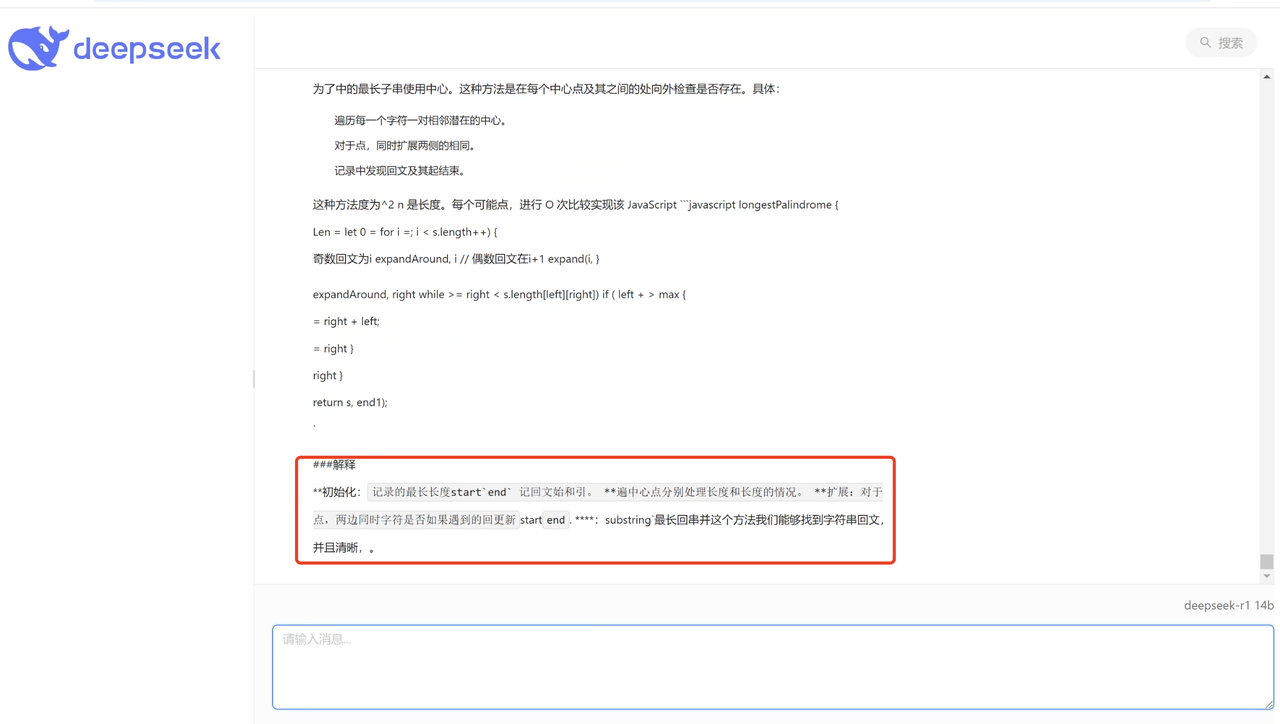This screenshot has width=1280, height=724.
Task: Click the text 'substring`最长回串'
Action: coord(651,520)
